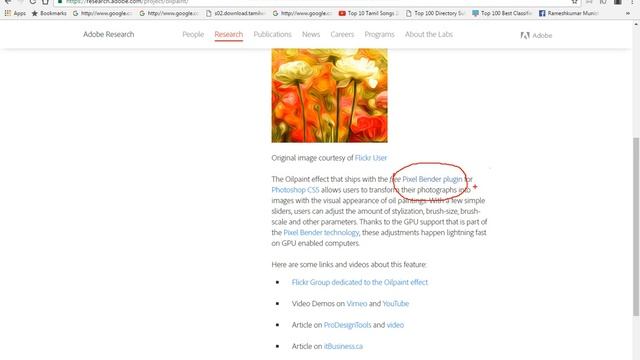Open Flickr Group dedicated to Oilpaint effect
Screen dimensions: 640x360
pos(360,282)
